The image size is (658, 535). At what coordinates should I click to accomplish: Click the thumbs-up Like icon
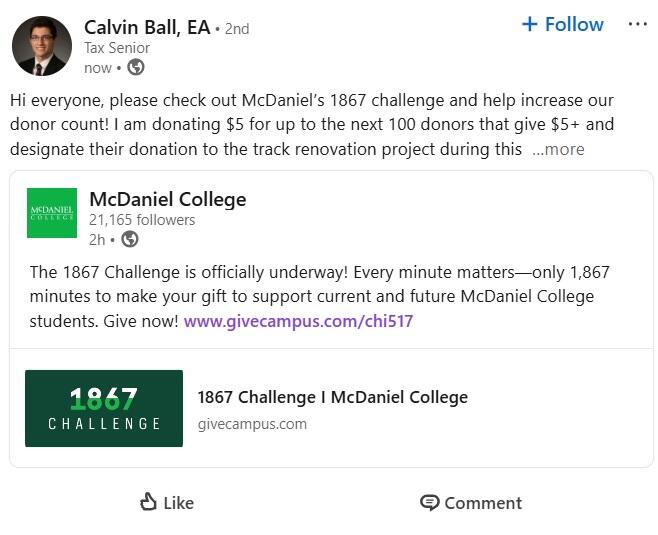point(148,502)
